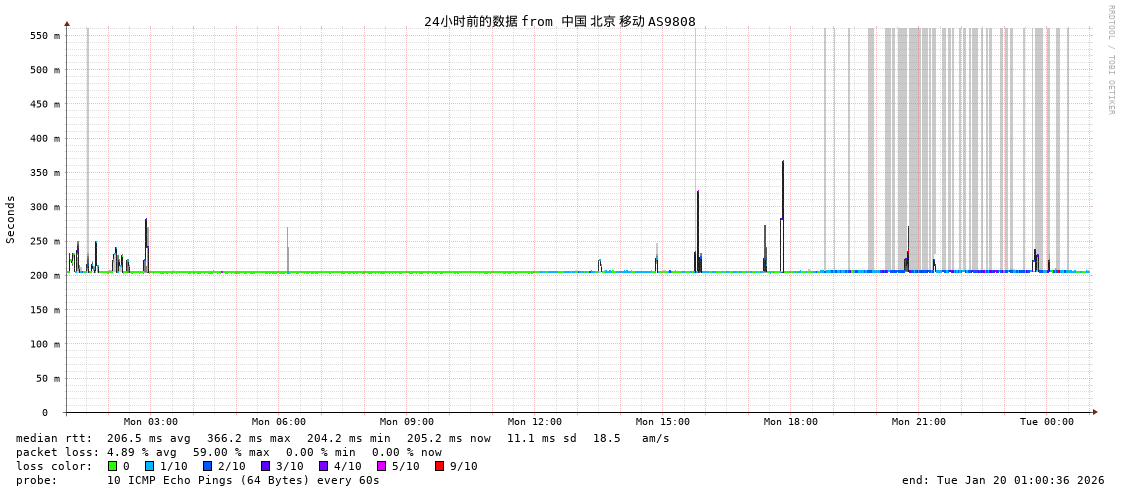Click the Seconds vertical axis title
1121x494 pixels.
click(11, 219)
